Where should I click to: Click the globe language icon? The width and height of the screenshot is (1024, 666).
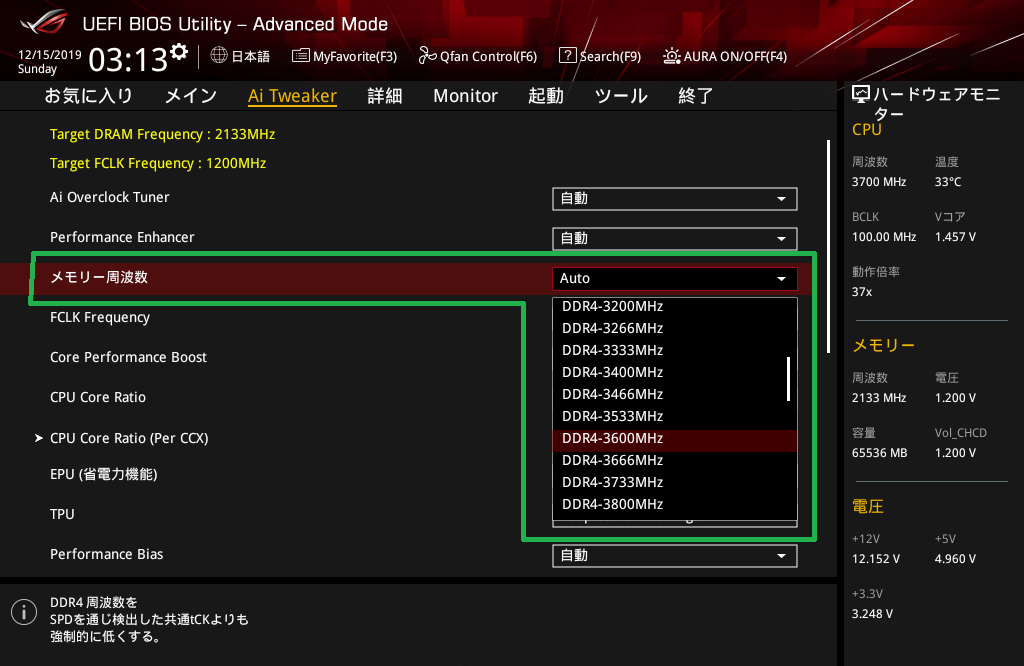pos(219,56)
